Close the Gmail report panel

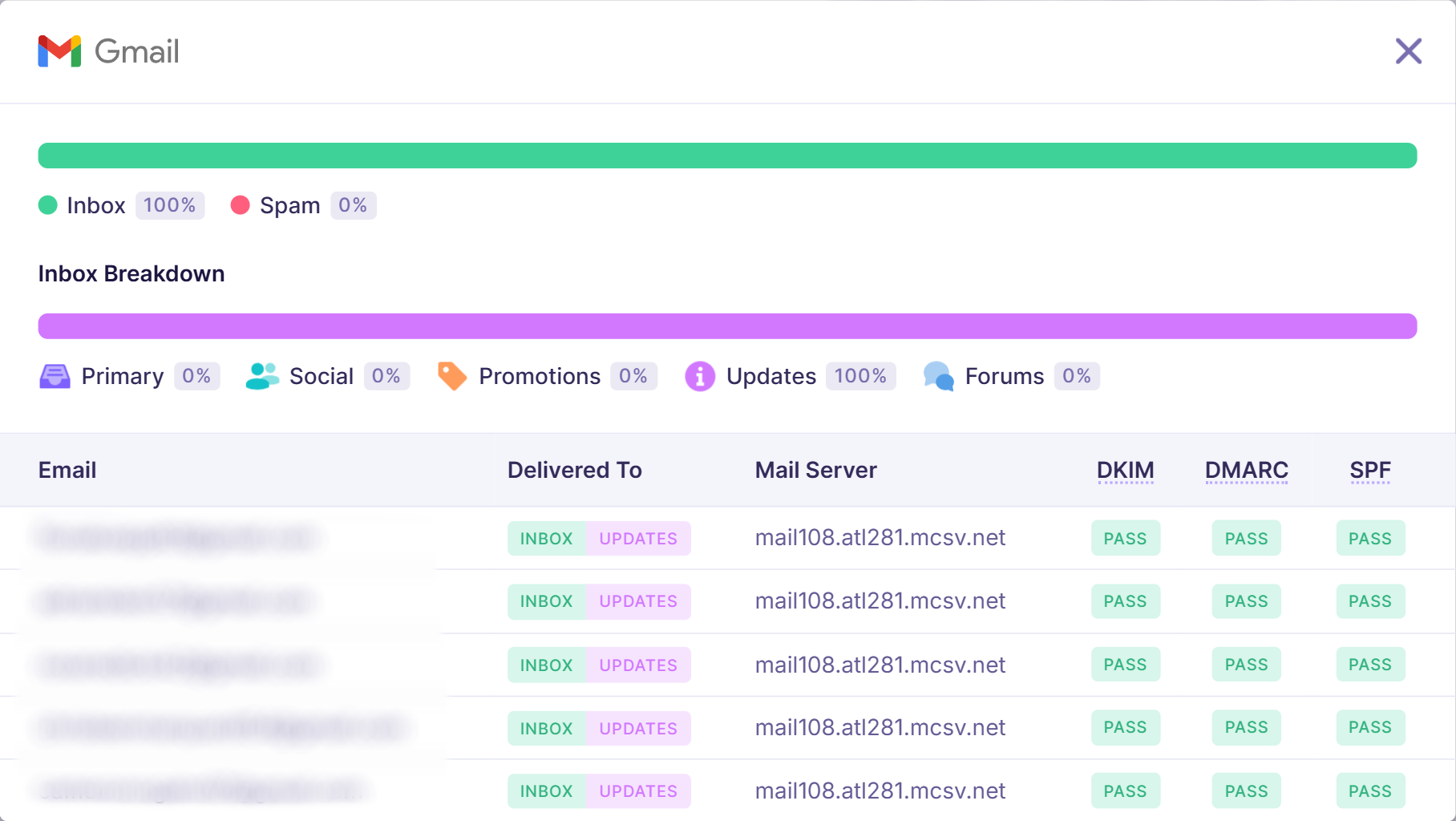point(1408,51)
